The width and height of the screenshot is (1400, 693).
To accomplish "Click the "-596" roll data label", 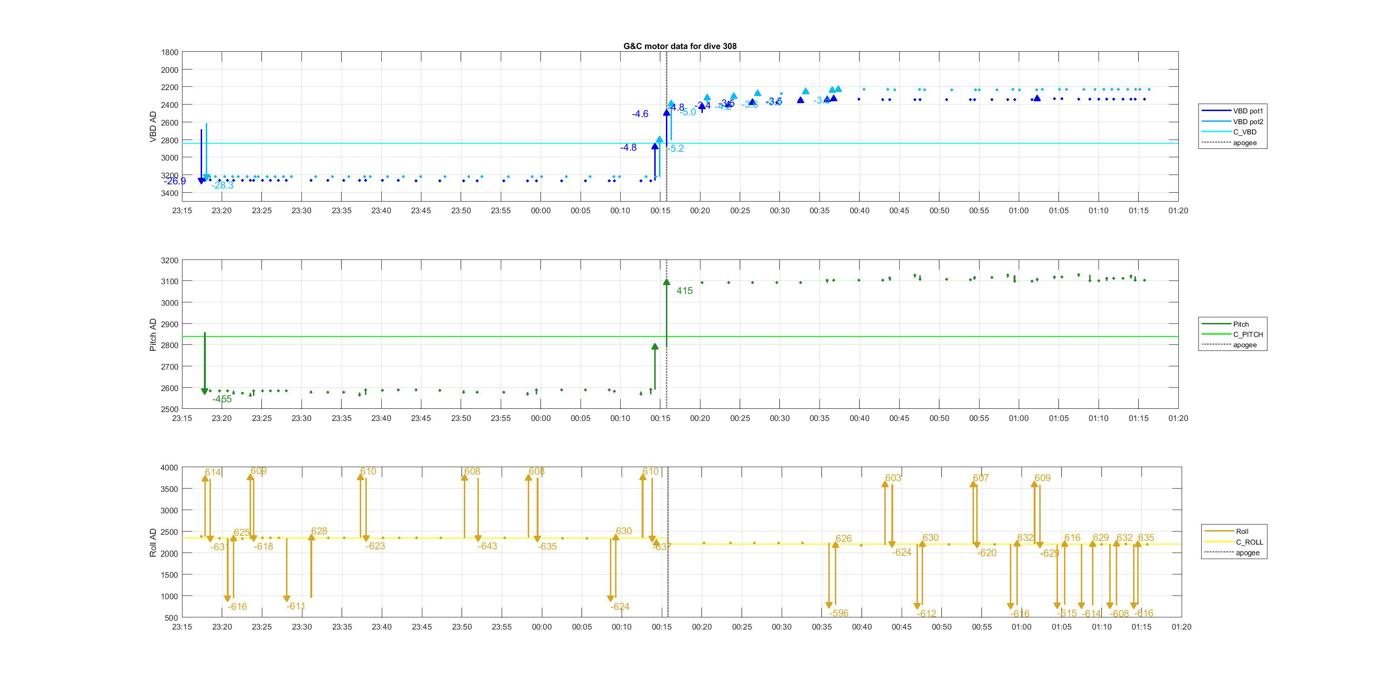I will click(839, 614).
